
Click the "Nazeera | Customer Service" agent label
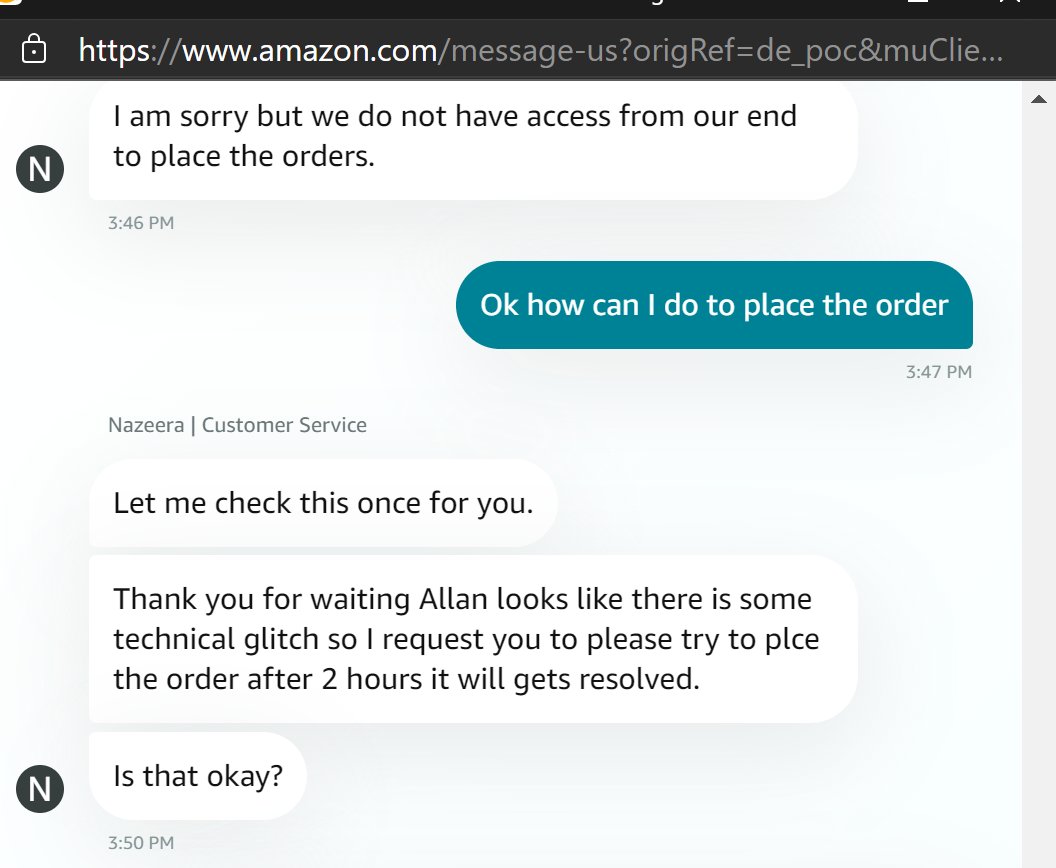click(237, 425)
